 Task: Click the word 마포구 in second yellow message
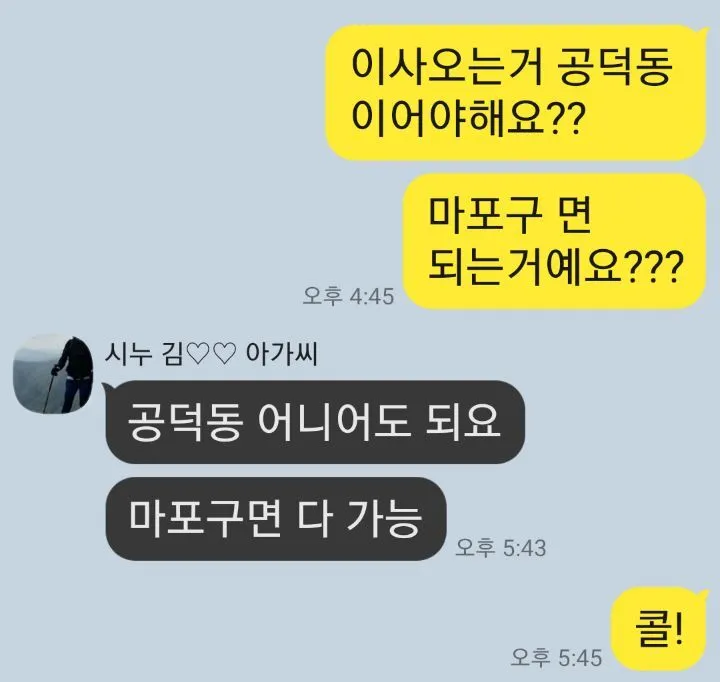tap(484, 216)
